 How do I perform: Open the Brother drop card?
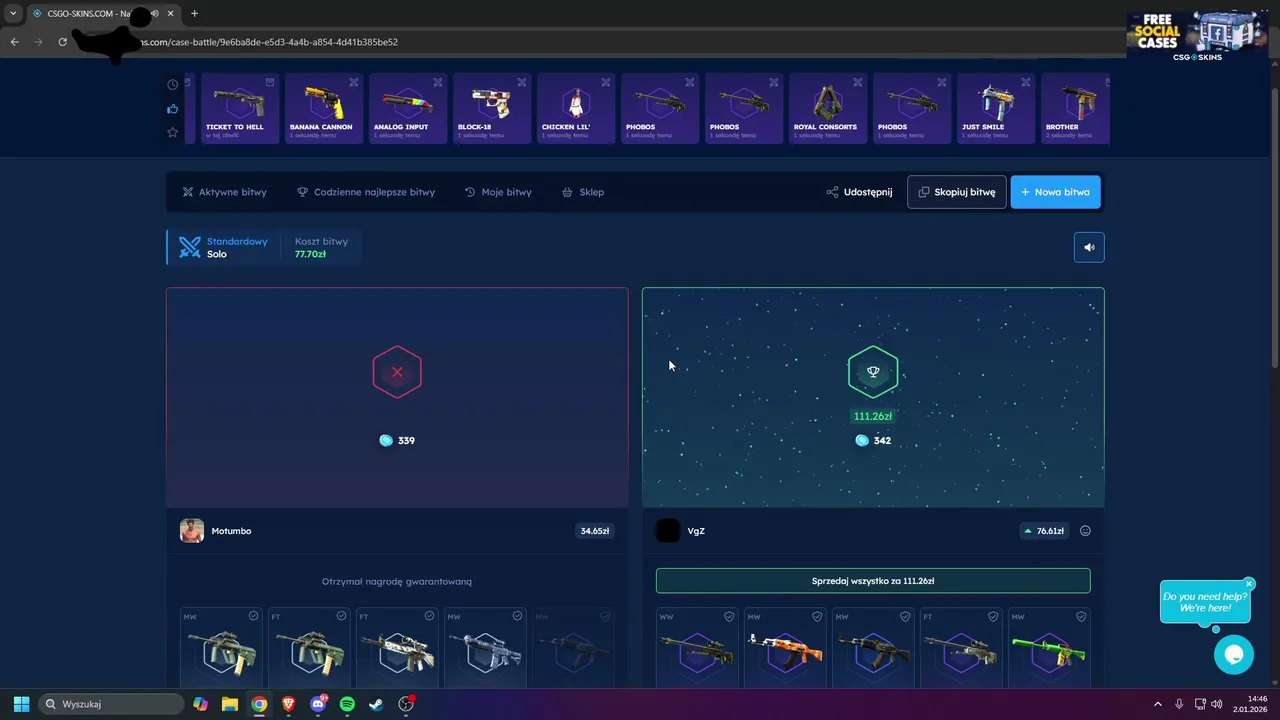[x=1075, y=108]
